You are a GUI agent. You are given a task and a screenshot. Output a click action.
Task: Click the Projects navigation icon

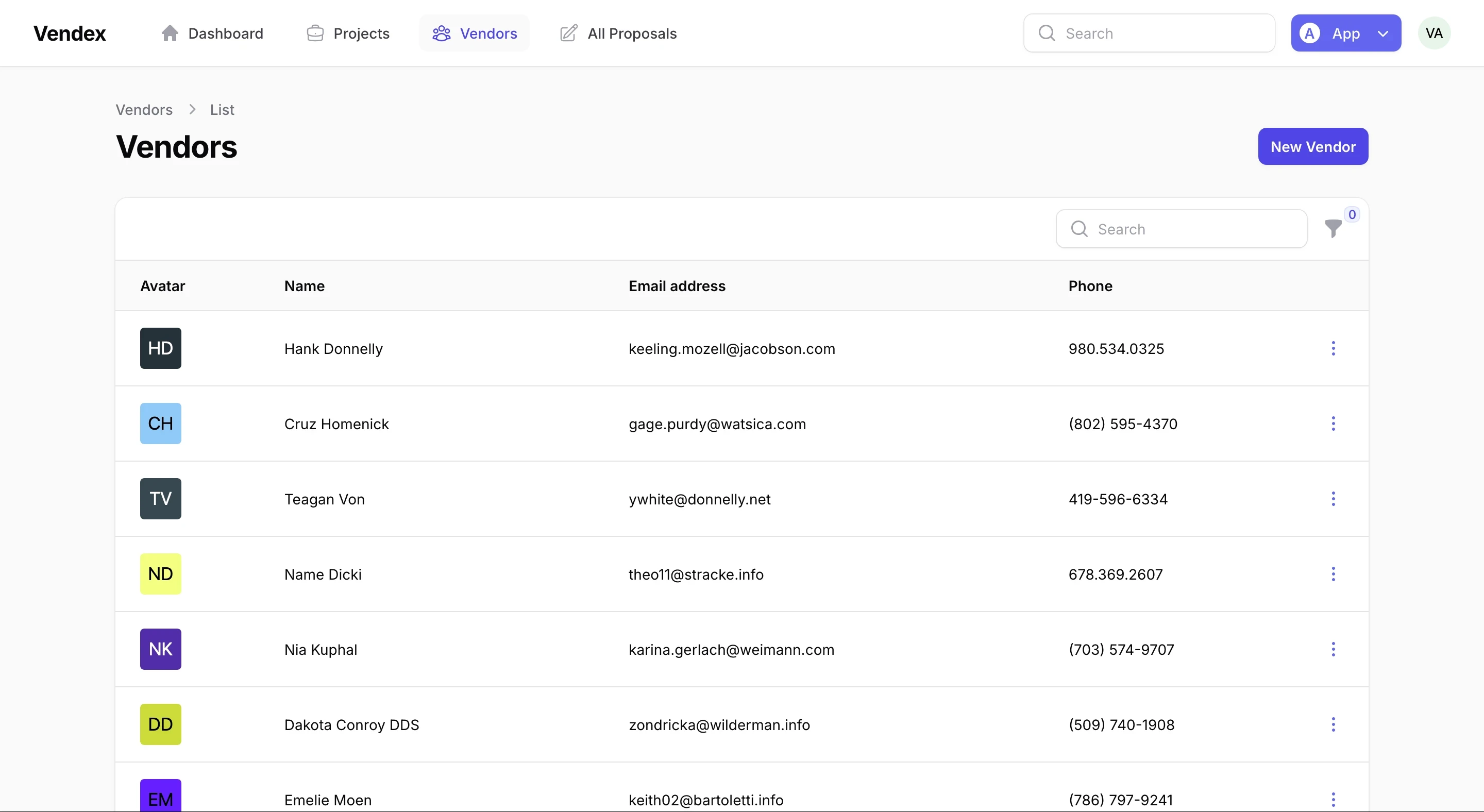[x=315, y=33]
